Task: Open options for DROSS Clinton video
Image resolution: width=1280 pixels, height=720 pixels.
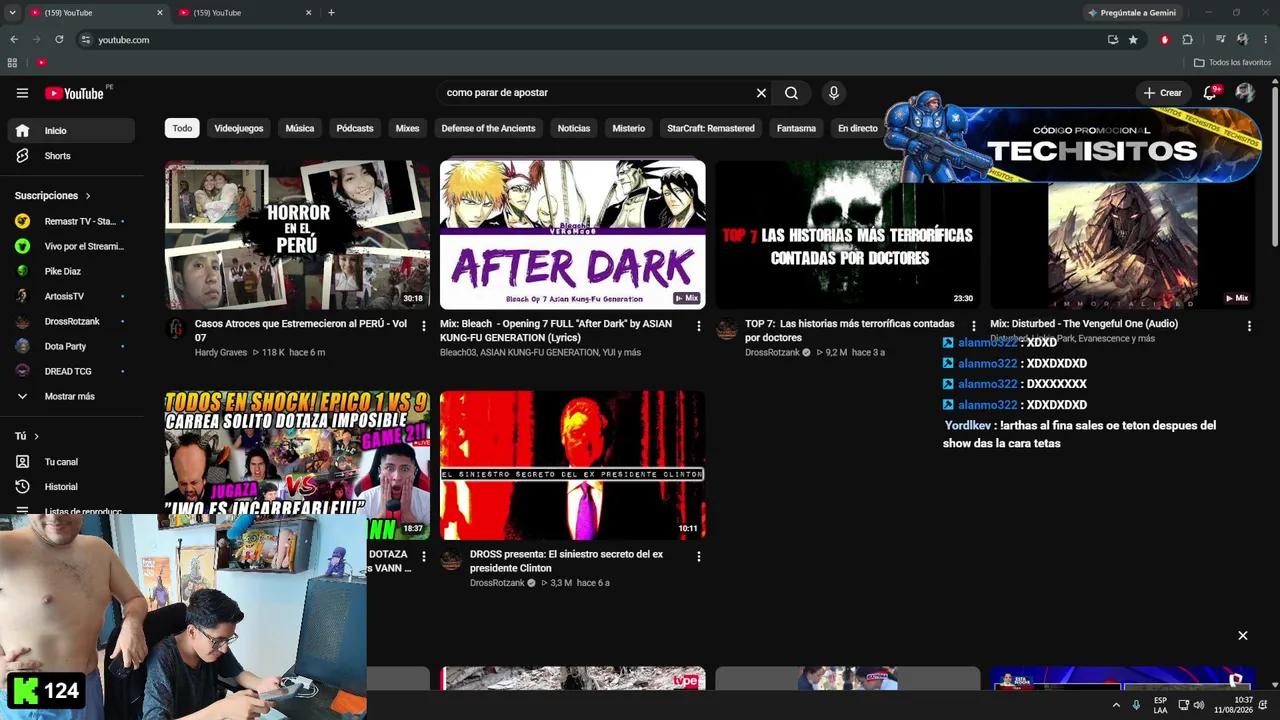Action: [698, 556]
